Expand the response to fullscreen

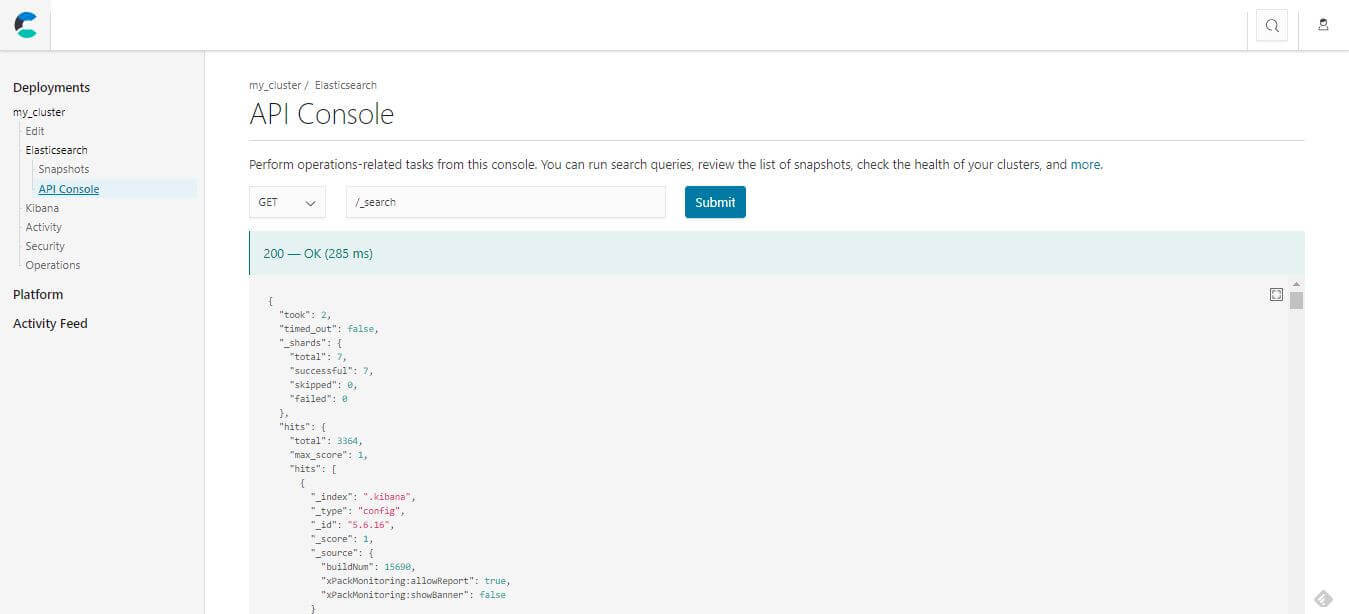point(1276,294)
